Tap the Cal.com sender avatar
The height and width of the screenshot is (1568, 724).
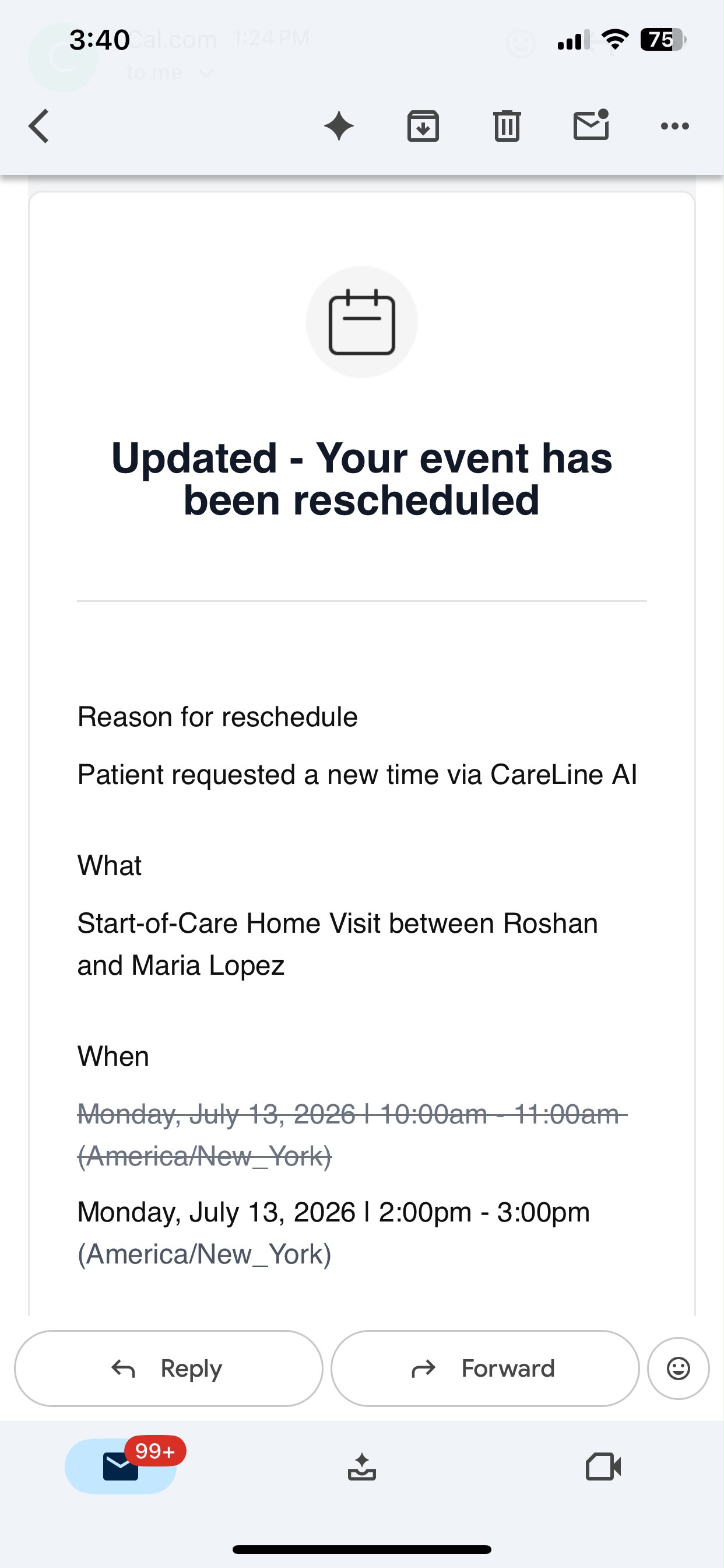tap(62, 58)
